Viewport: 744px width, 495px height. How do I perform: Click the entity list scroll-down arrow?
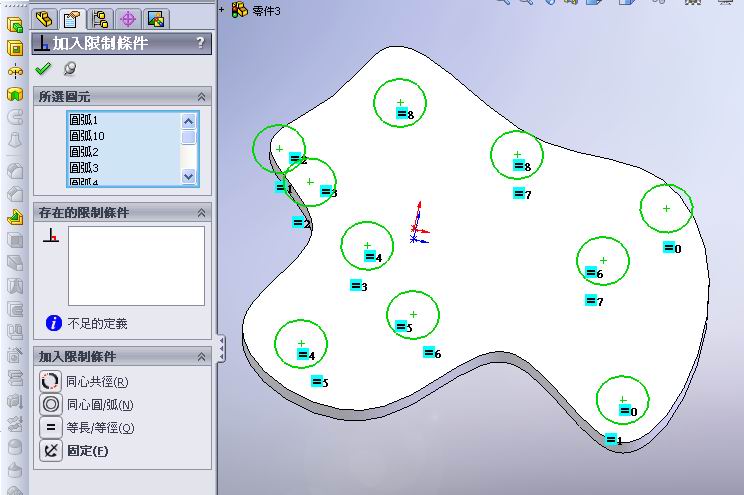[188, 176]
